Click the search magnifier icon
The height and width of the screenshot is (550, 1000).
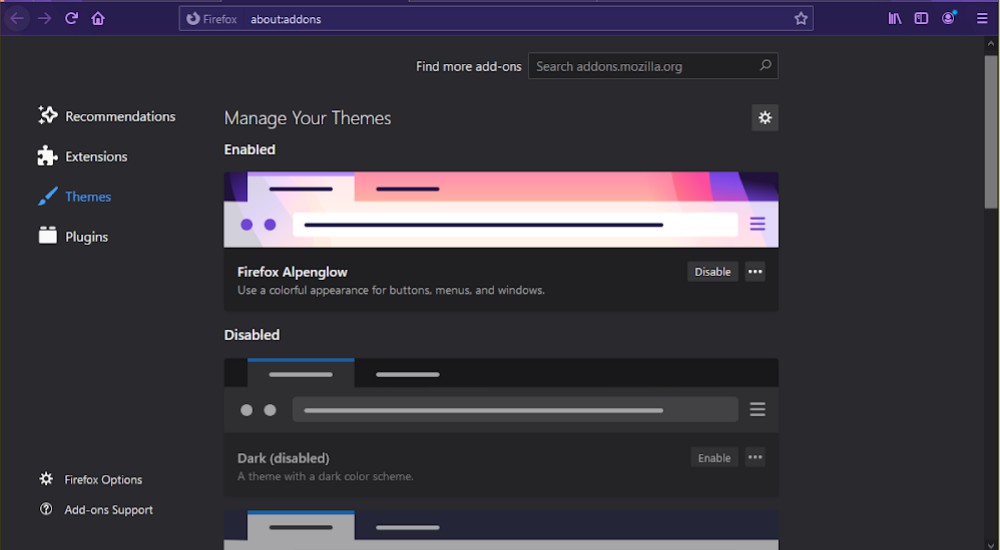tap(765, 65)
